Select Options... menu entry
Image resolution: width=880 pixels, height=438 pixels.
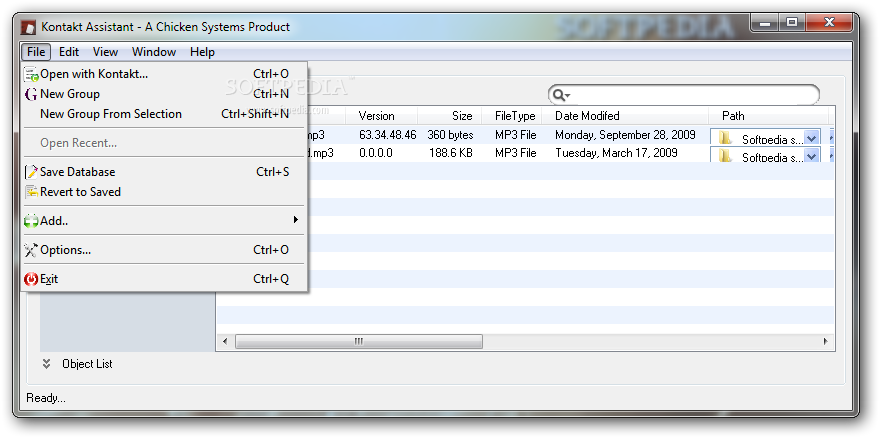(x=164, y=250)
